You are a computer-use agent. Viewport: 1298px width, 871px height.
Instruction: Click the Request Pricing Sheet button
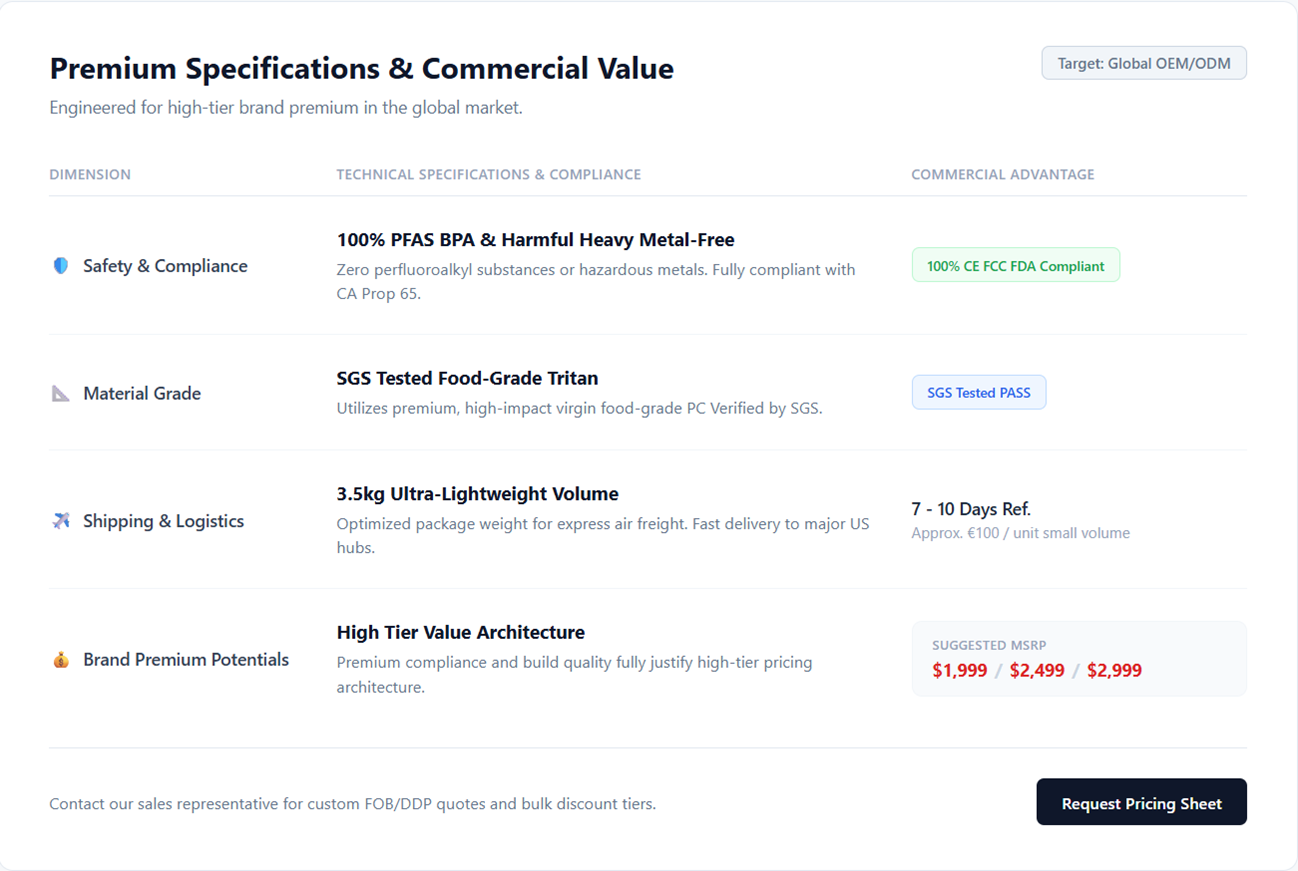pyautogui.click(x=1141, y=802)
